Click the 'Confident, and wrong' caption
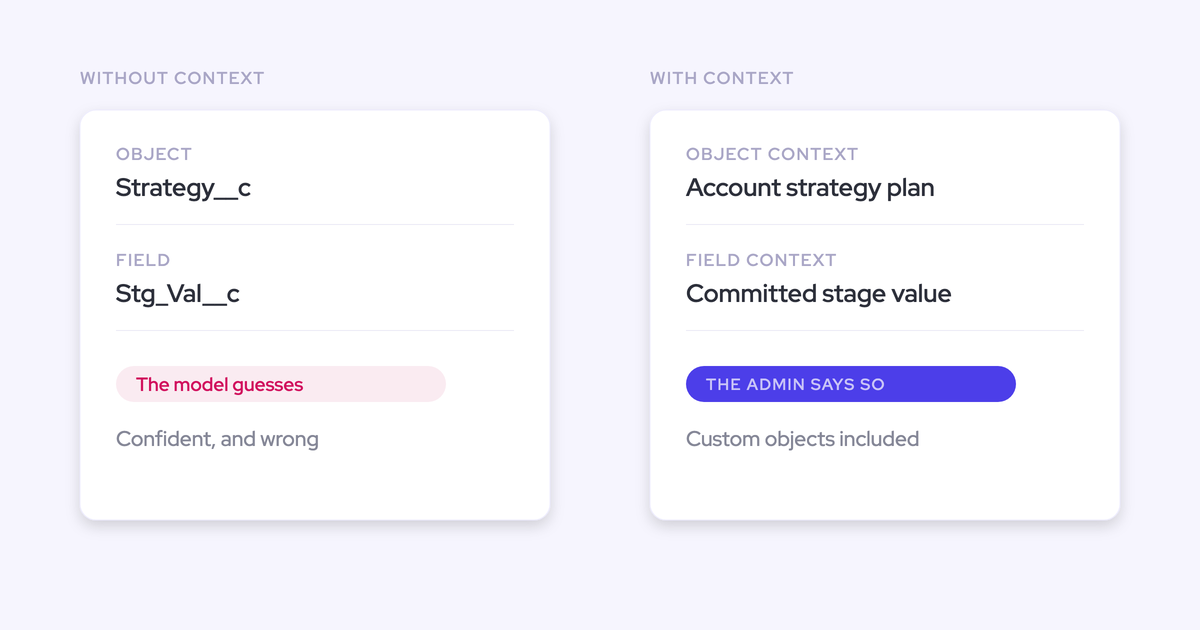The width and height of the screenshot is (1200, 630). coord(217,439)
